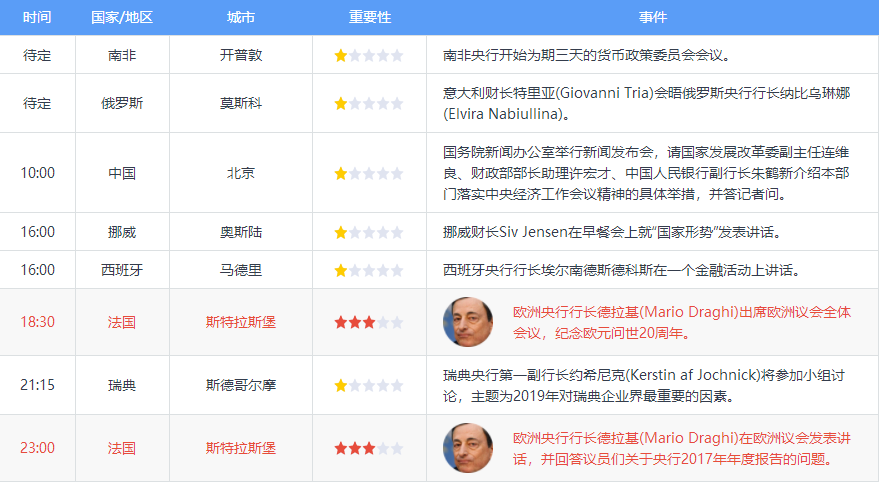Click 待定 time in the 南非 row
The width and height of the screenshot is (879, 484).
click(37, 55)
